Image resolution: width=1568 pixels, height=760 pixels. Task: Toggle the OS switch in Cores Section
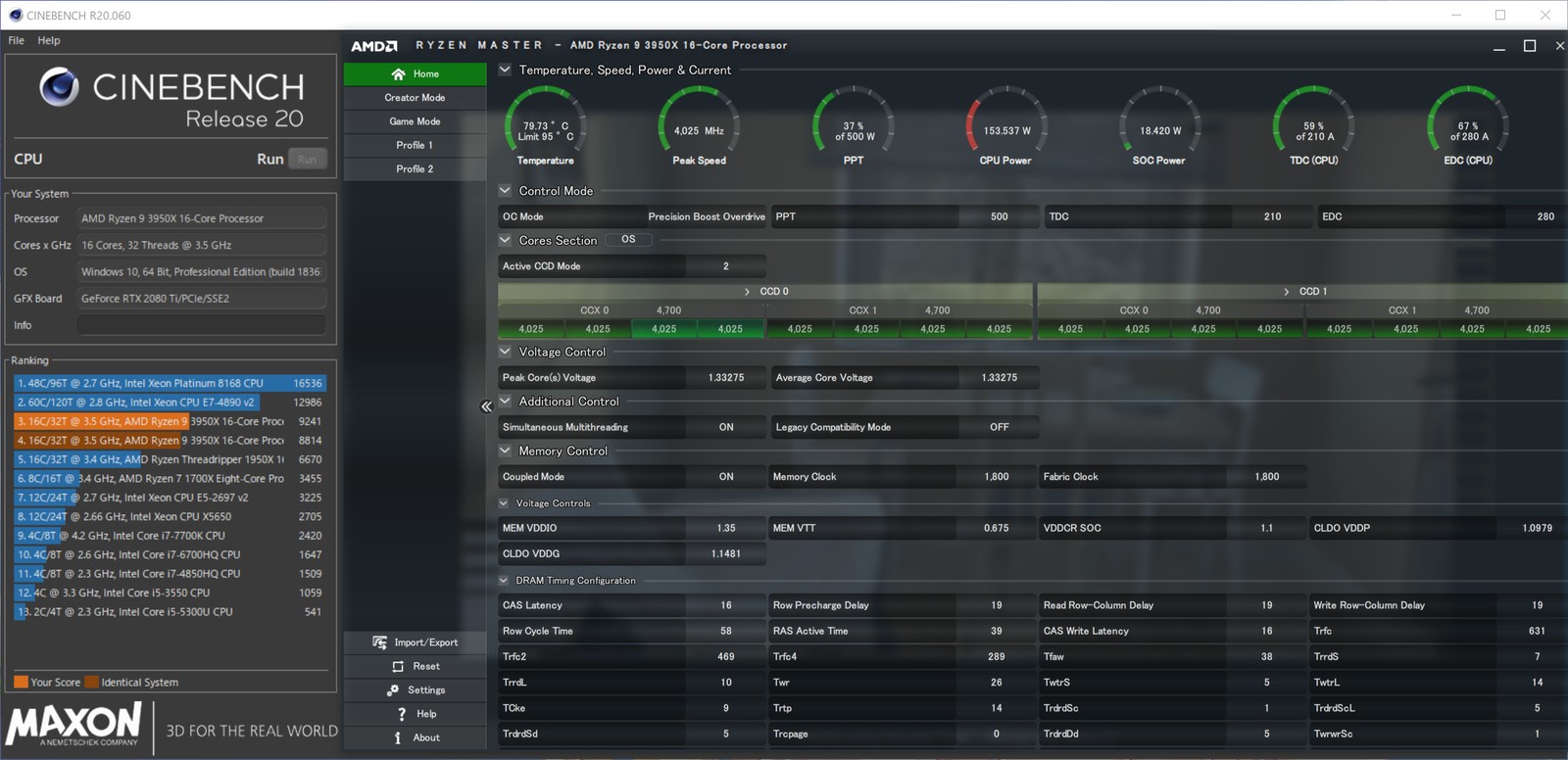(x=627, y=240)
